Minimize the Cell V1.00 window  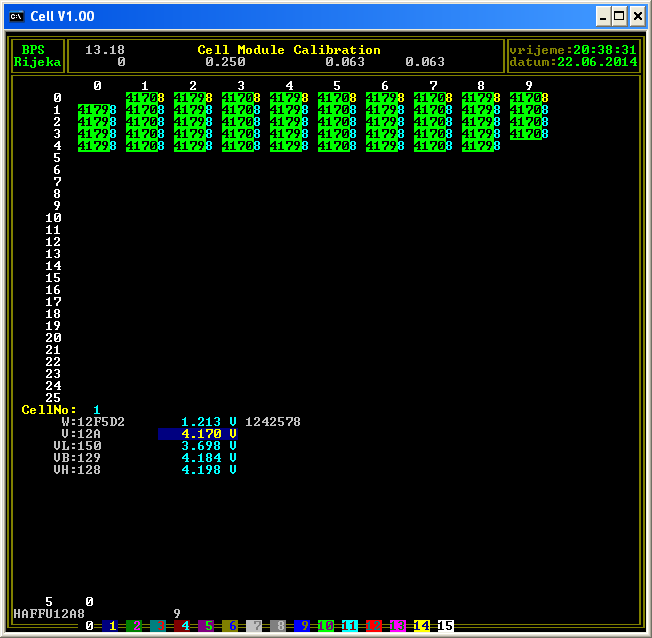(x=603, y=16)
